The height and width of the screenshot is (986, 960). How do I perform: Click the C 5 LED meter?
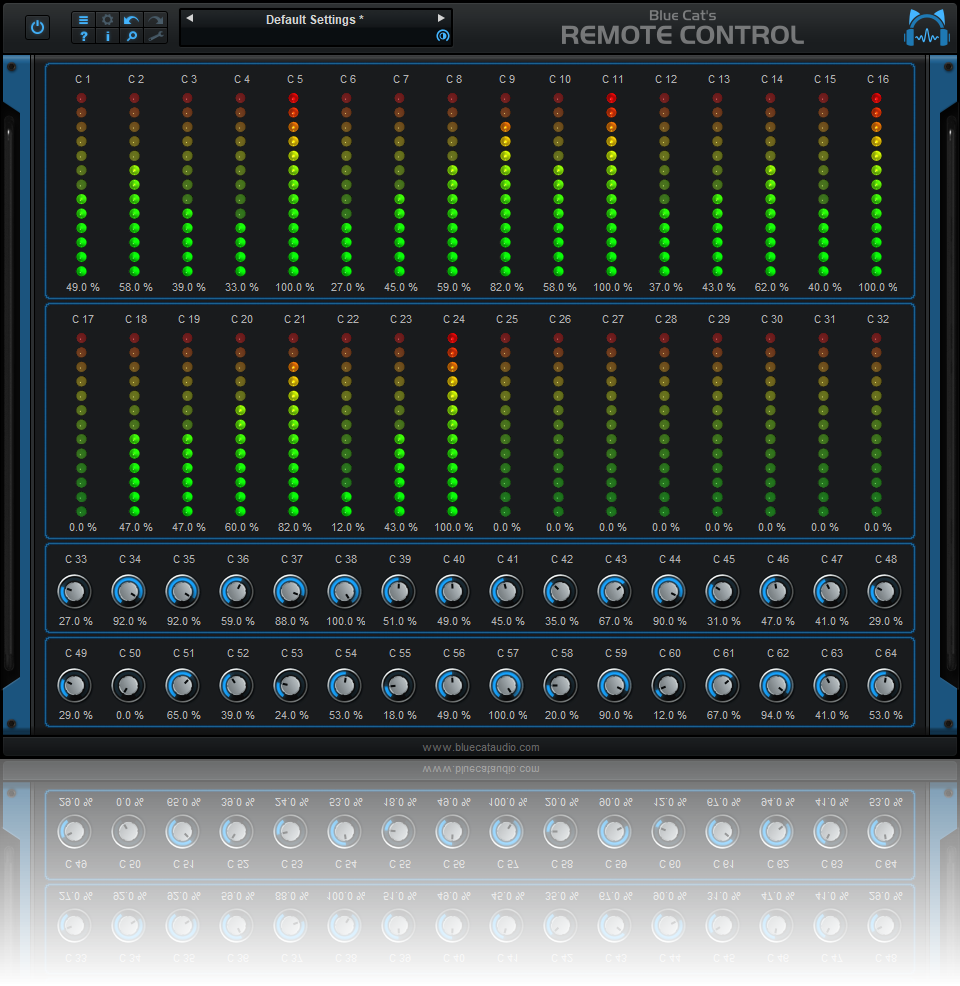pyautogui.click(x=294, y=184)
